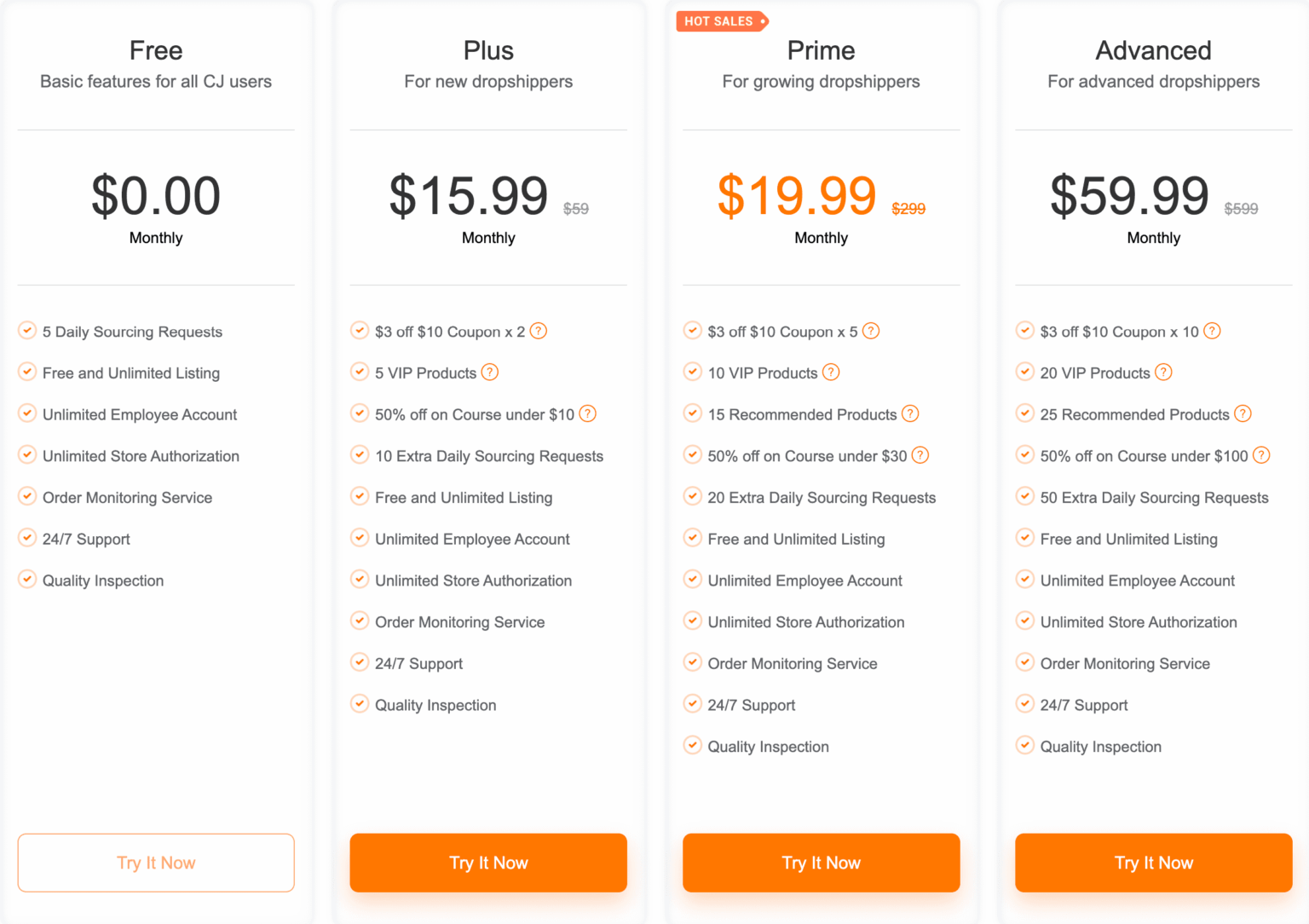The height and width of the screenshot is (924, 1309).
Task: Select checkmark beside Order Monitoring Service in Prime
Action: [693, 662]
